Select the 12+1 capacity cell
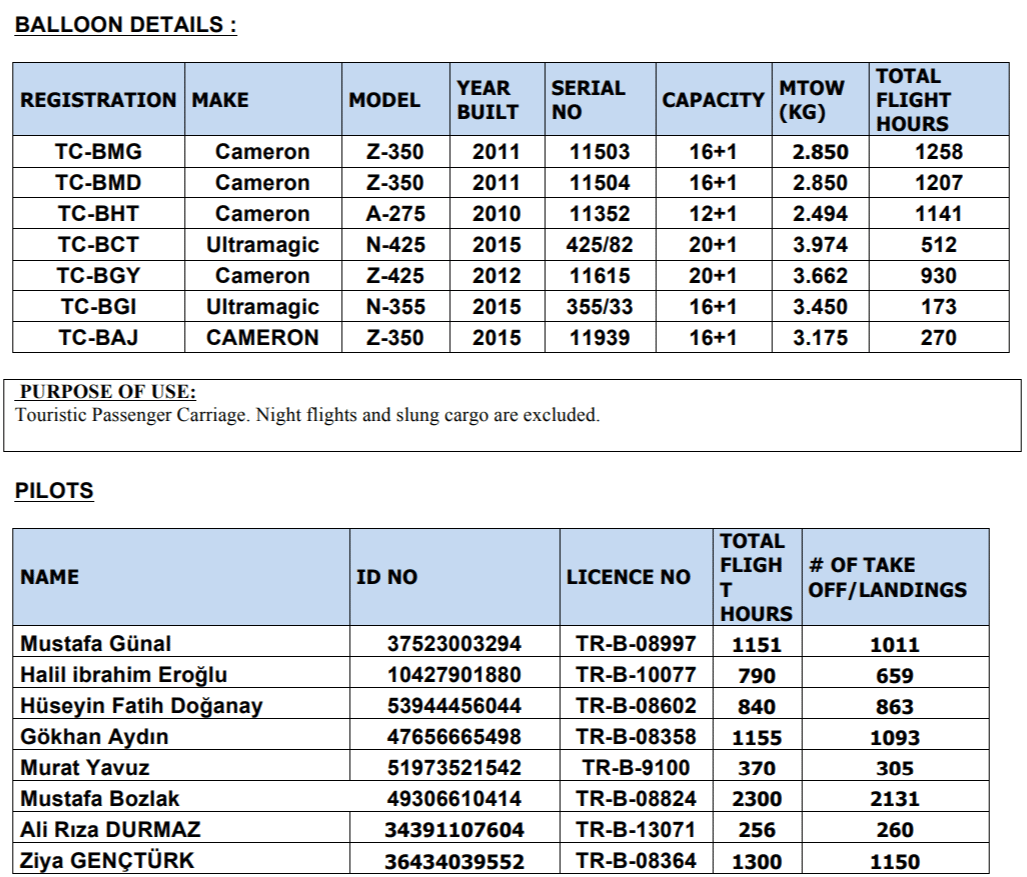Image resolution: width=1027 pixels, height=877 pixels. coord(712,214)
